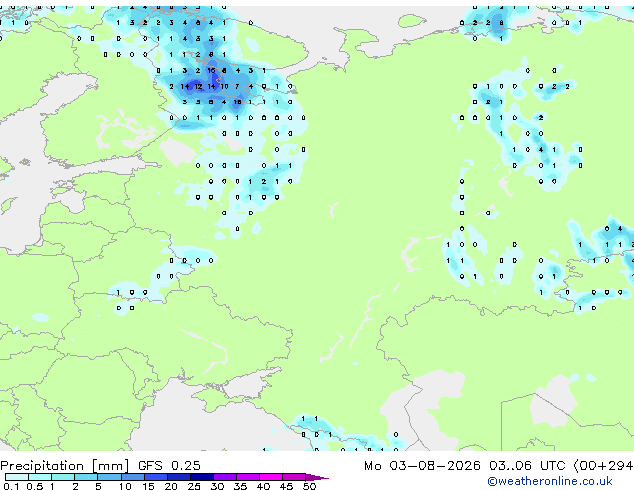Click the 1–2 mm legend swatch

click(63, 477)
